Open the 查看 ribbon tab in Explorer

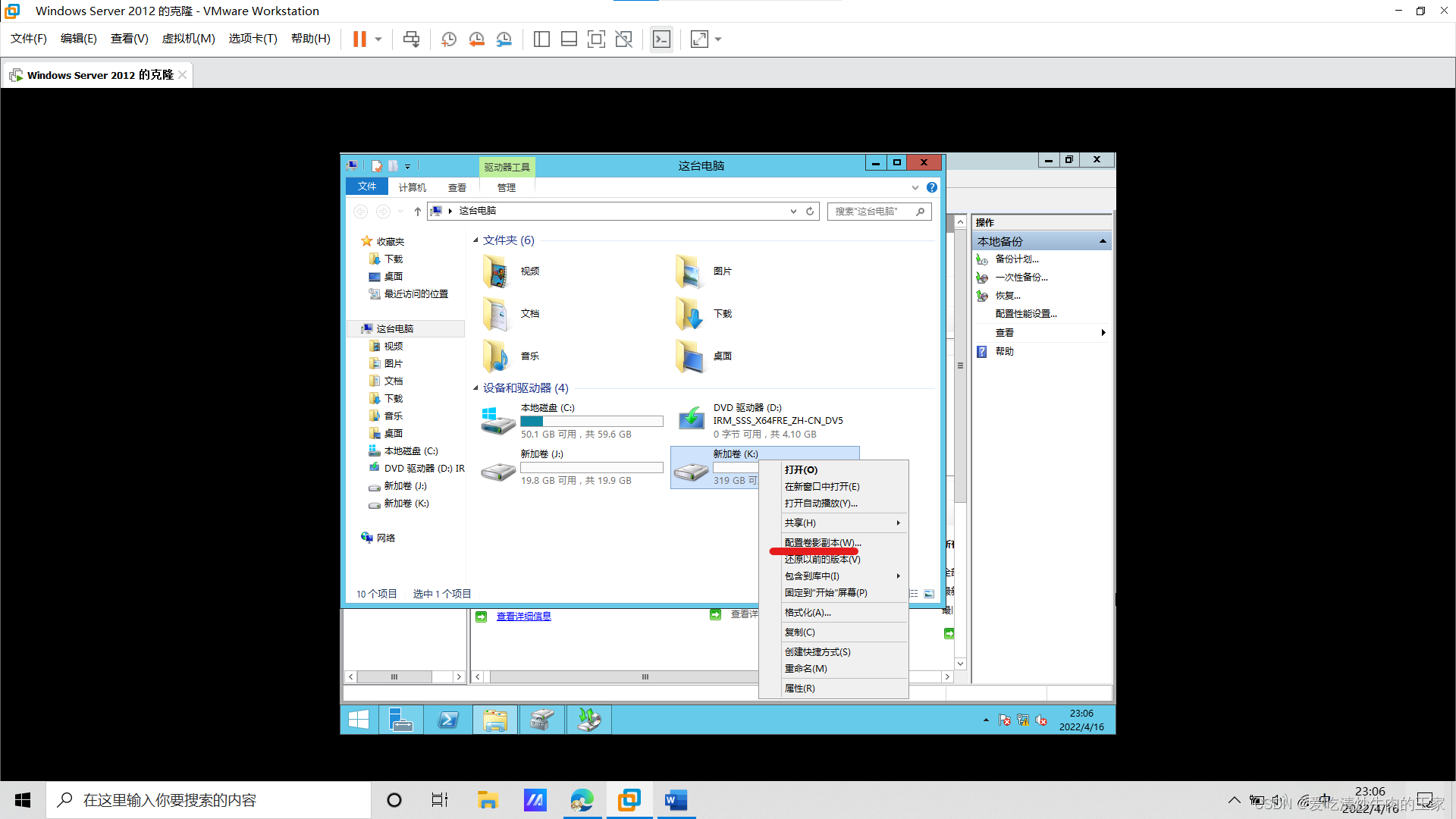click(x=457, y=187)
